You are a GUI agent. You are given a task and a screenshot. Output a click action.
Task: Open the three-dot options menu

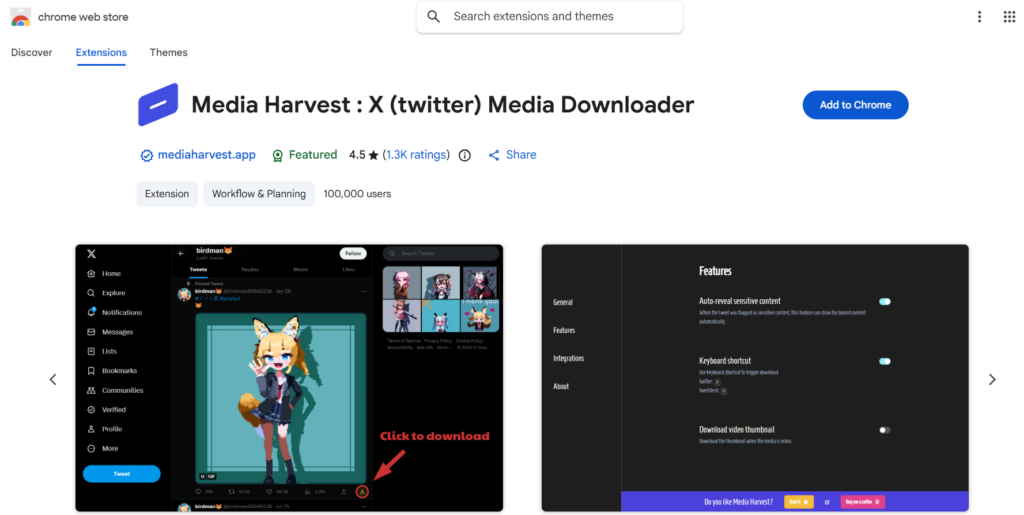[979, 17]
